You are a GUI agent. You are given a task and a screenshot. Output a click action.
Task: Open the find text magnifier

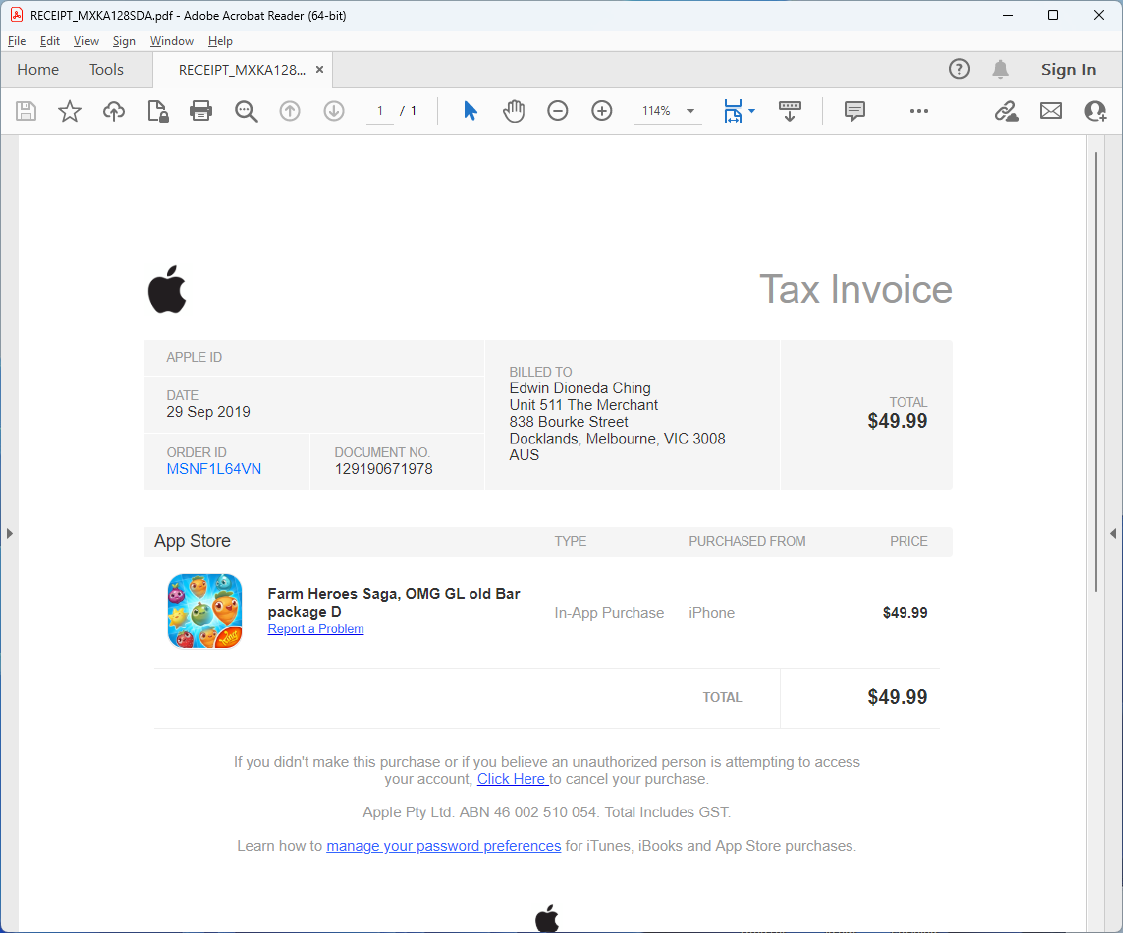246,111
